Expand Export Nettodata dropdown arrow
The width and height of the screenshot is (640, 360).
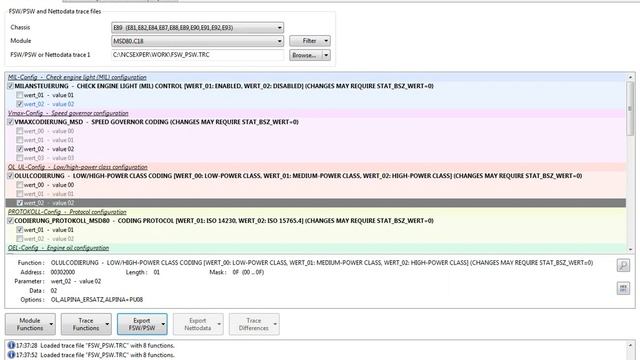(219, 324)
